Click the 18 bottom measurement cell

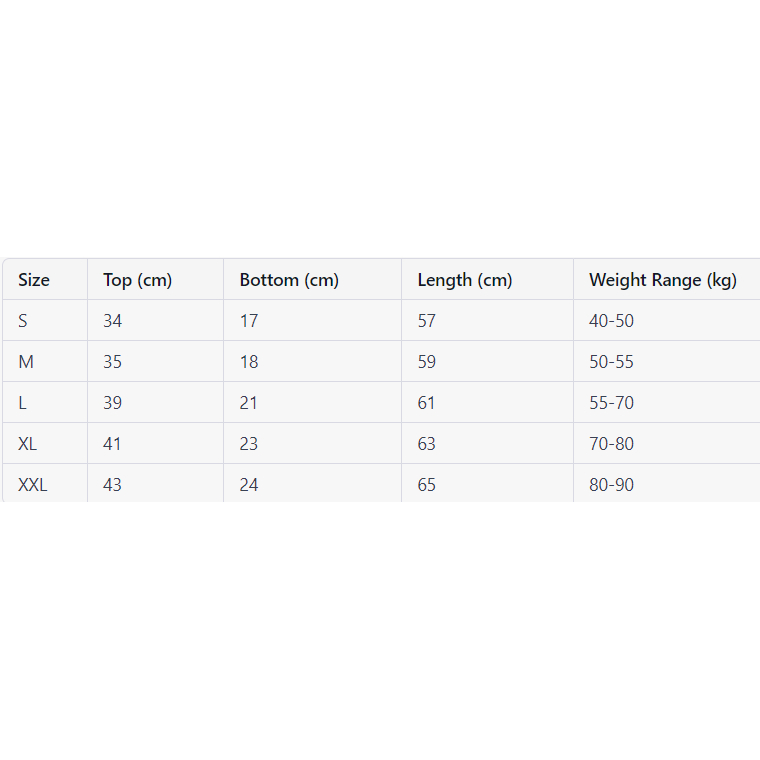point(249,362)
